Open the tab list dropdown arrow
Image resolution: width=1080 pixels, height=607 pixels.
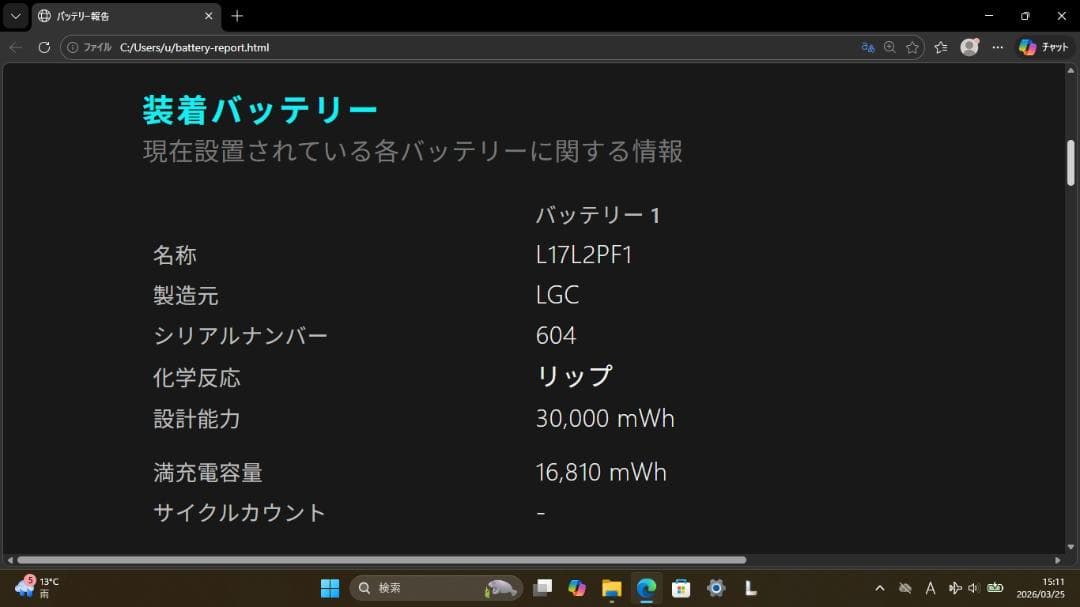click(15, 16)
